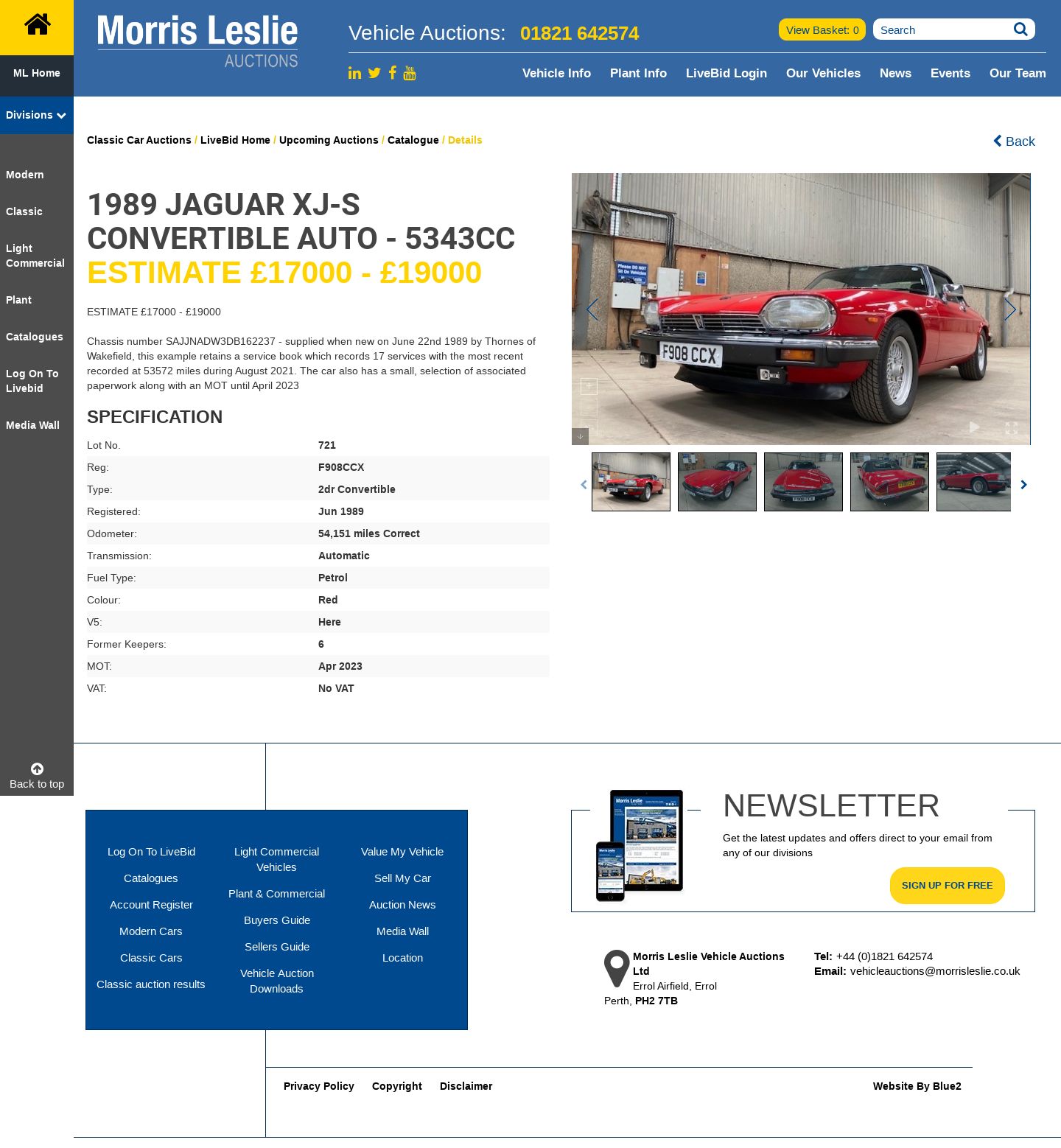This screenshot has width=1061, height=1148.
Task: Open Classic auction results footer link
Action: tap(151, 984)
